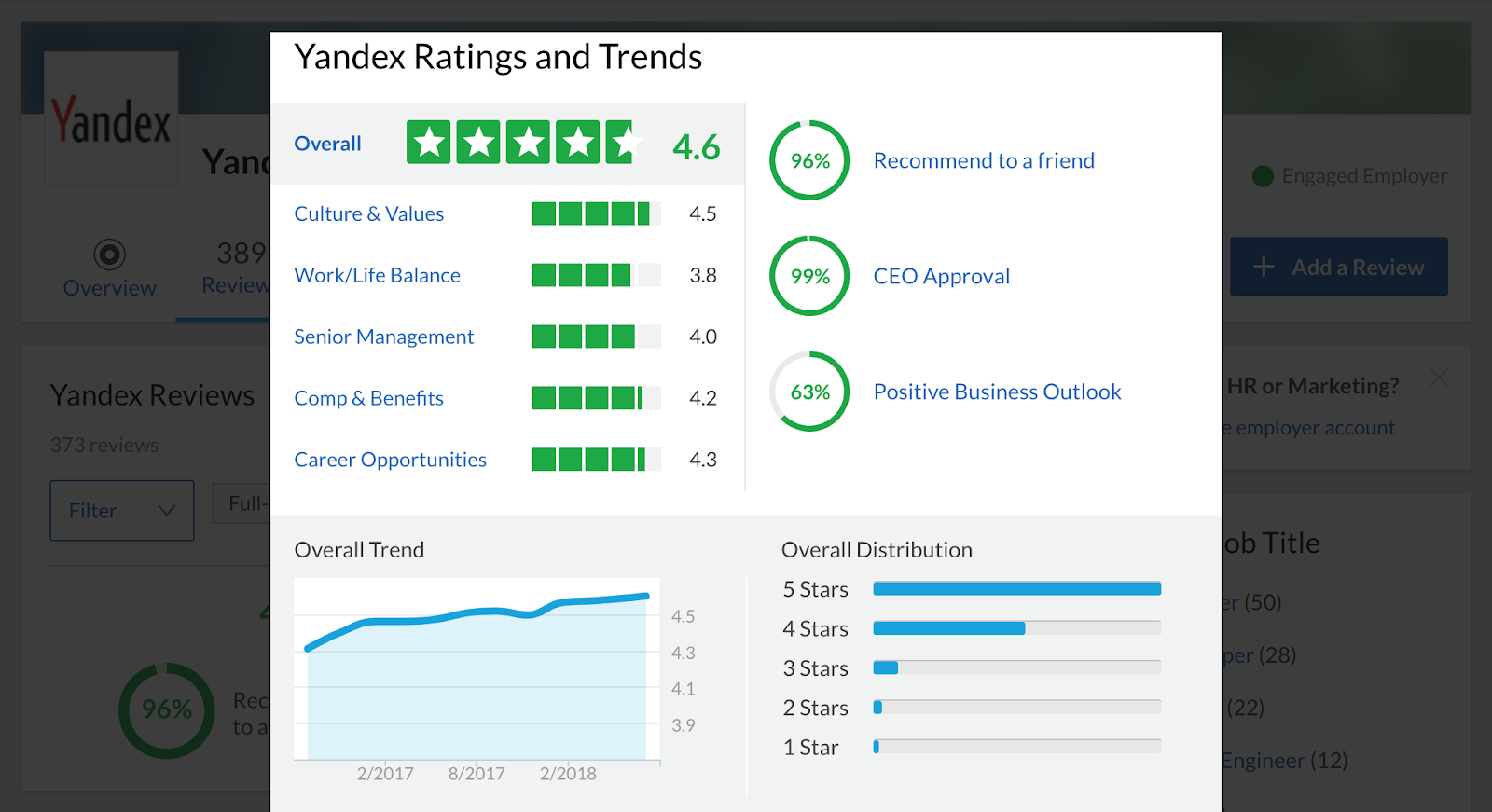The width and height of the screenshot is (1492, 812).
Task: Click the Culture & Values rating bar
Action: [x=596, y=213]
